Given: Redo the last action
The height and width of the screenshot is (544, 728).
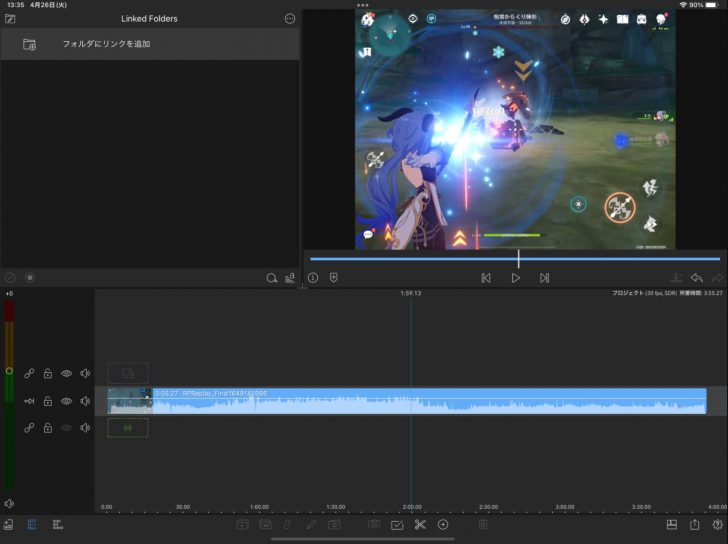Looking at the screenshot, I should [718, 278].
